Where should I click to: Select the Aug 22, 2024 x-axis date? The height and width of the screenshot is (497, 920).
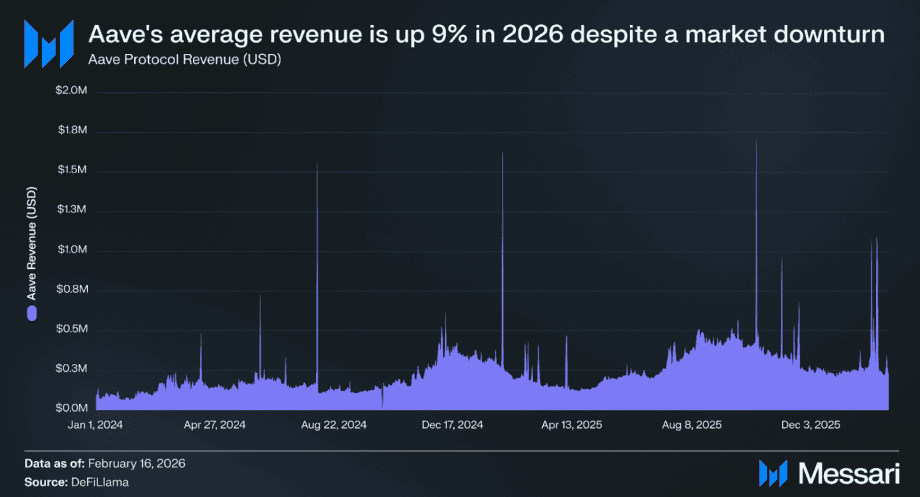(x=334, y=425)
